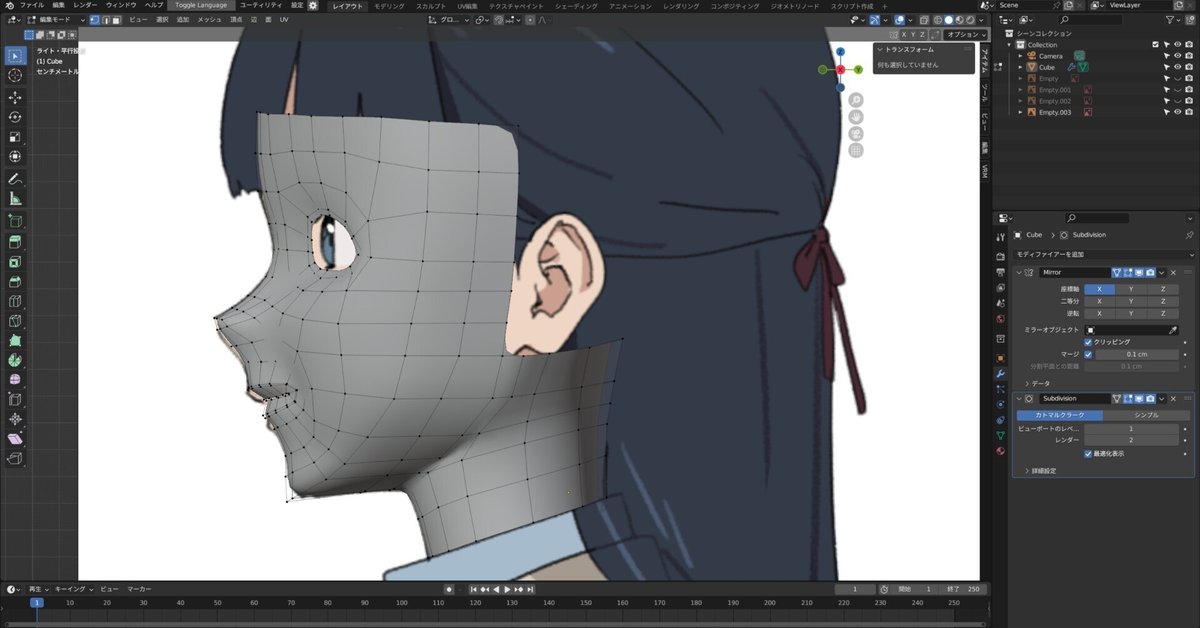Click the ビューポートのレベル value field
This screenshot has width=1200, height=628.
(x=1131, y=428)
